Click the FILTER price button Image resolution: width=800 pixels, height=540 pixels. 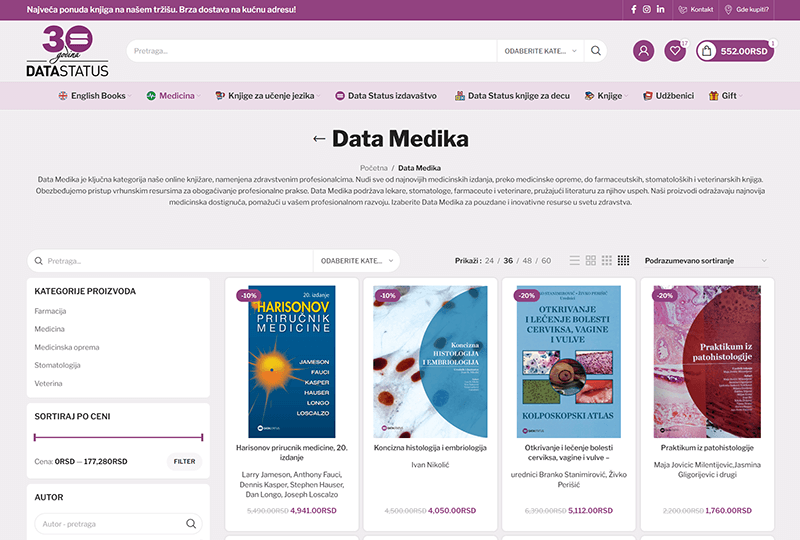pos(184,461)
